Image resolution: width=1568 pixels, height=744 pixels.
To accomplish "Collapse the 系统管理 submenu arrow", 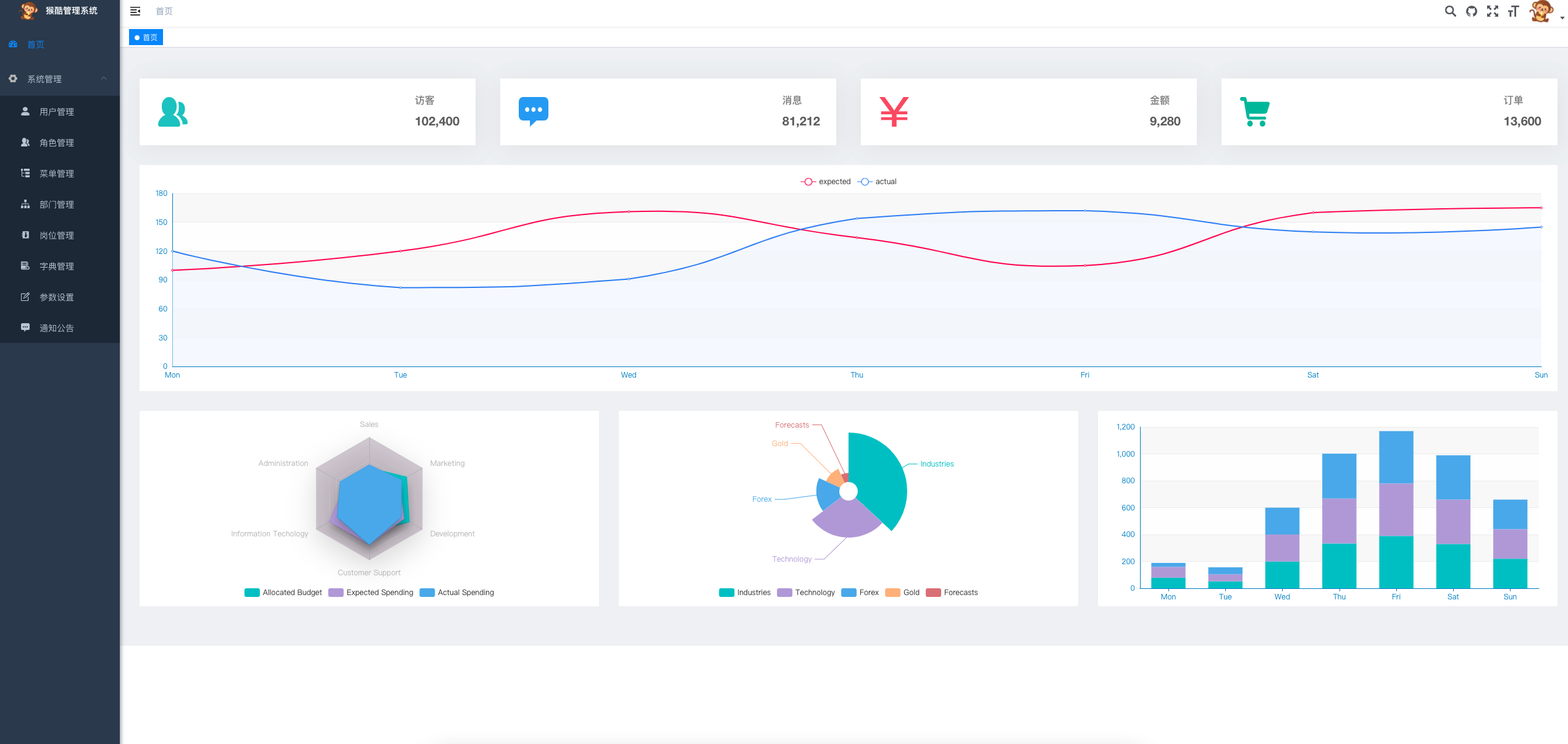I will coord(104,78).
